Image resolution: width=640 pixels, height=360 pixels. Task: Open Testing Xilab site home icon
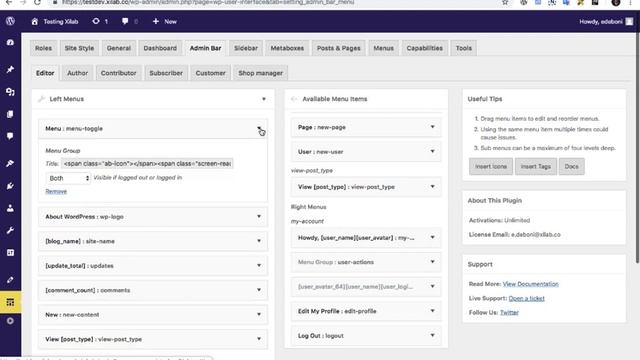click(35, 21)
